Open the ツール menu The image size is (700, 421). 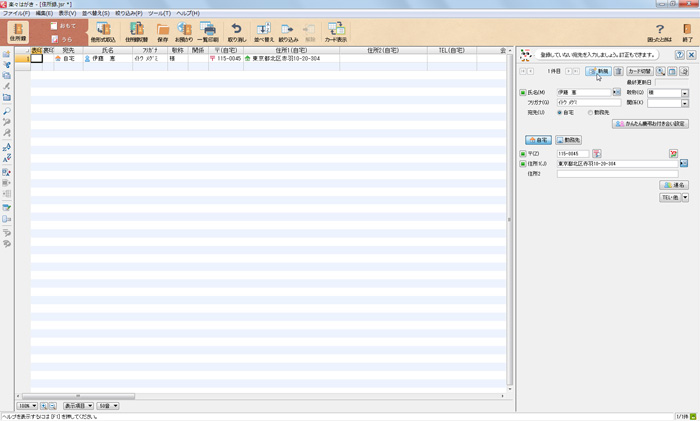[x=159, y=13]
